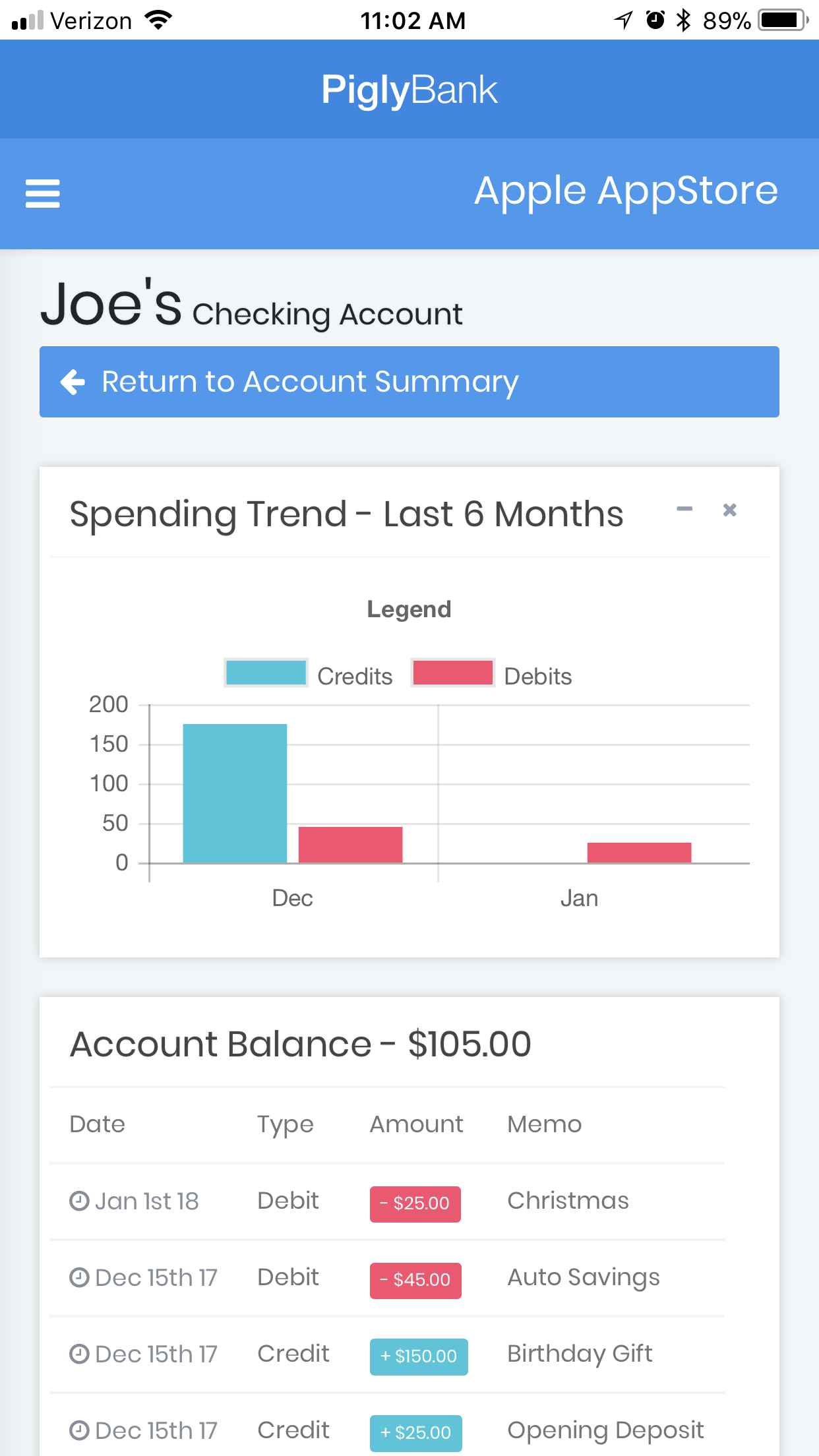Click the December credits bar
The image size is (819, 1456).
pos(235,793)
